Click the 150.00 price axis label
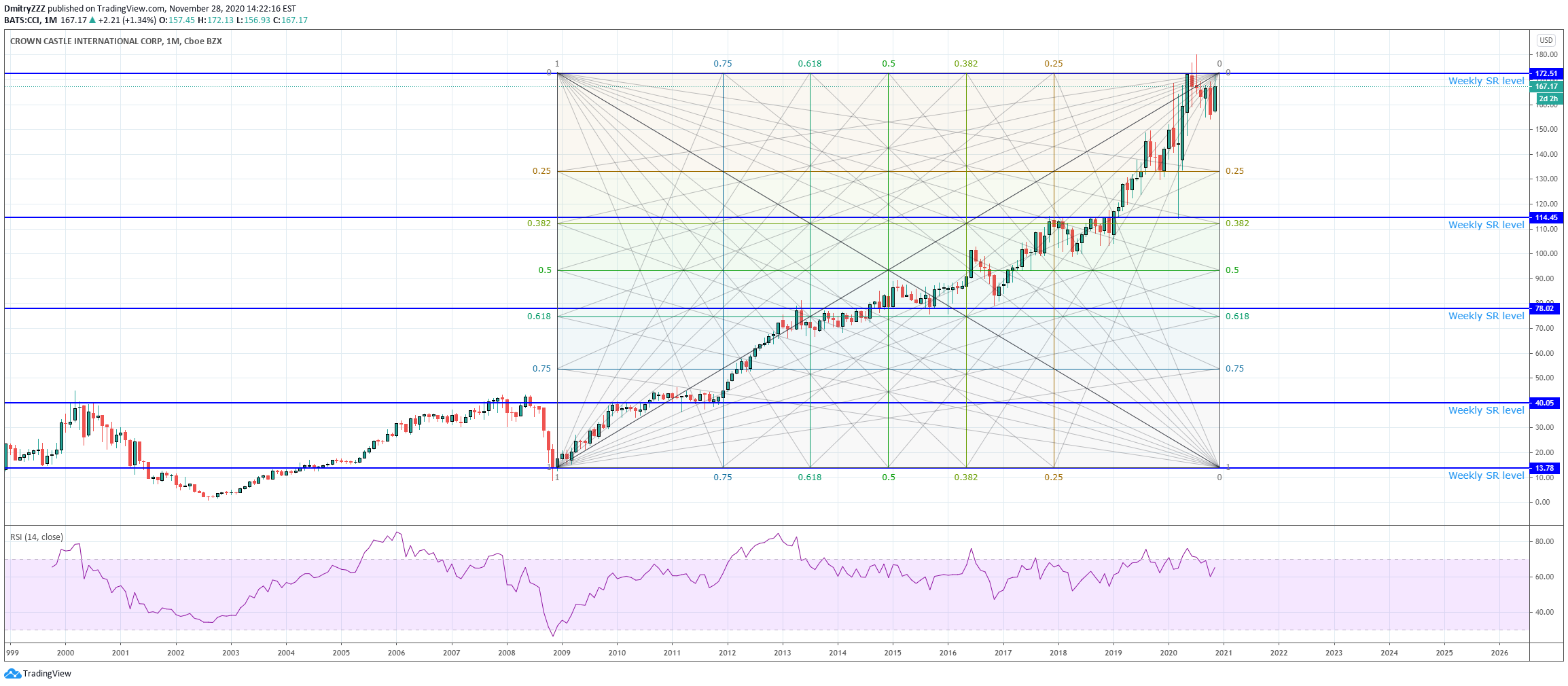1568x686 pixels. pyautogui.click(x=1546, y=129)
